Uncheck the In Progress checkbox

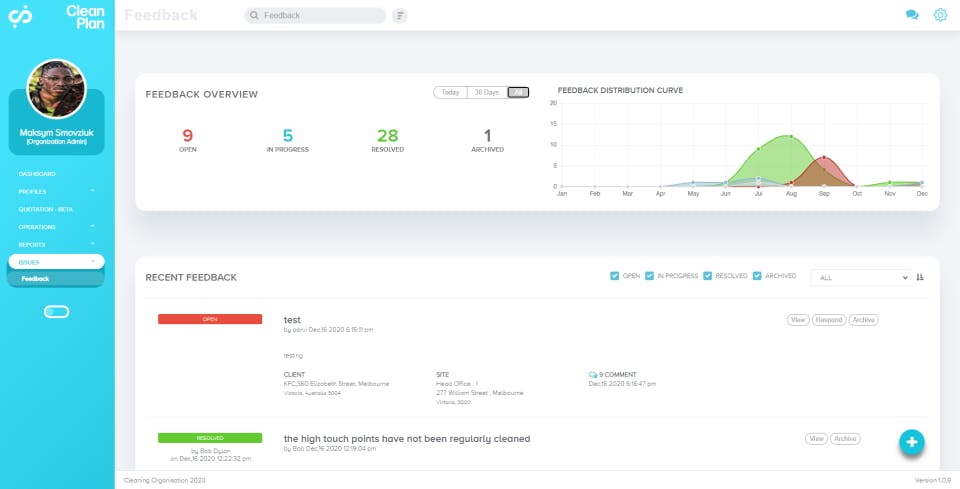[x=649, y=276]
